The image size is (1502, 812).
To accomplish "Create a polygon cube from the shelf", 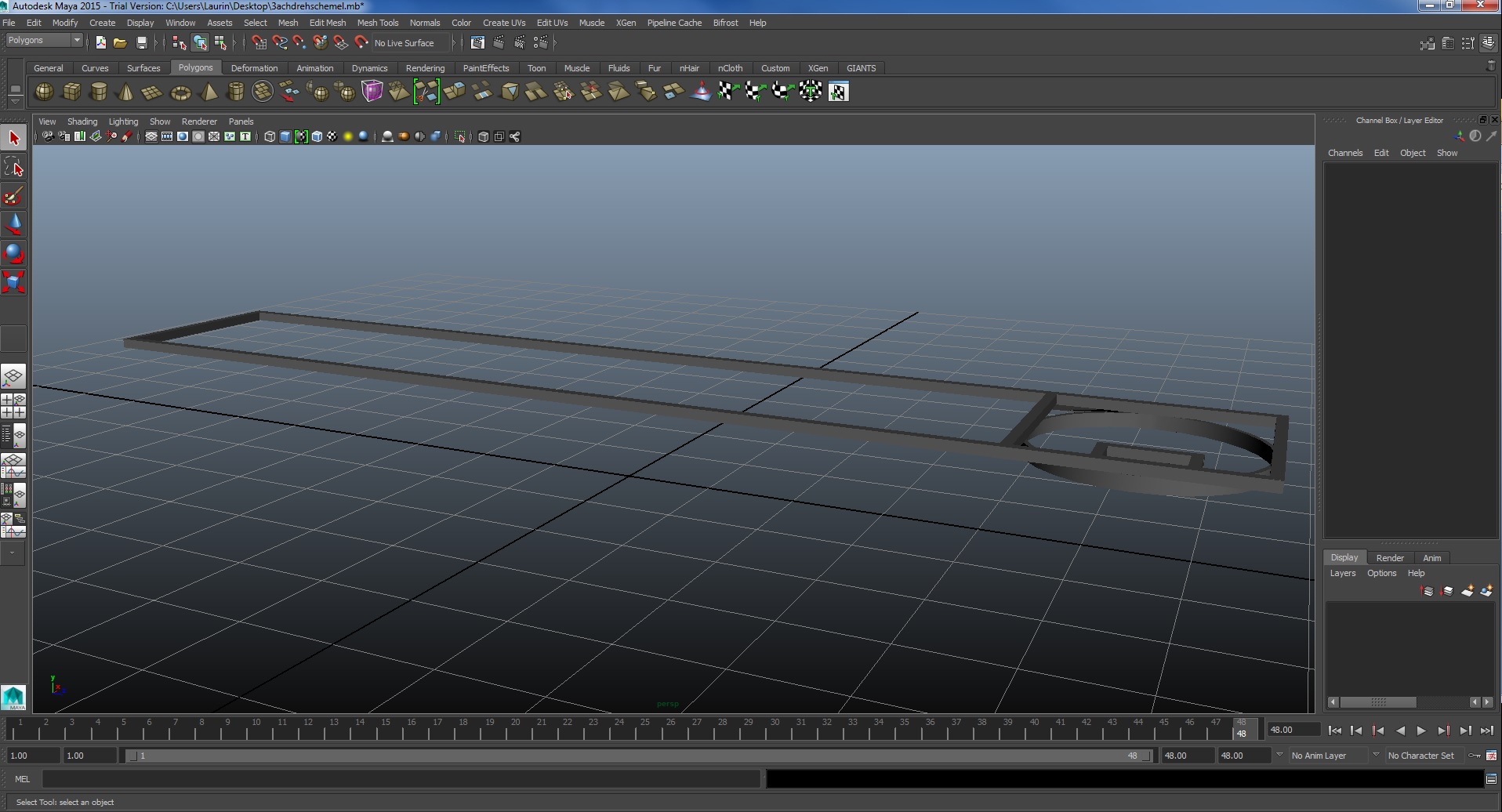I will coord(71,92).
